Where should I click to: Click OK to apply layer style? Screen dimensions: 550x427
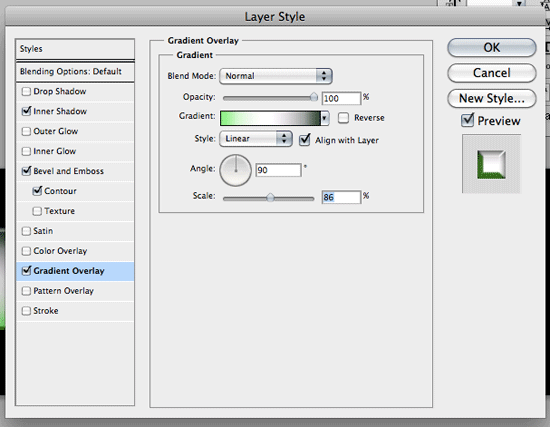pos(491,47)
